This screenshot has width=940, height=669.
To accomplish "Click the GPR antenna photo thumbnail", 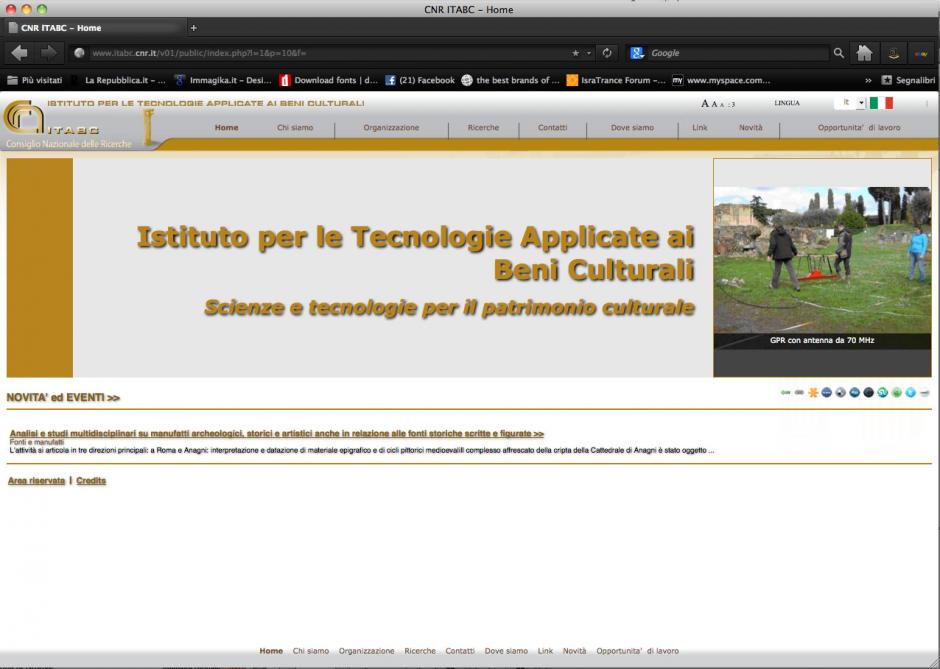I will [x=822, y=260].
